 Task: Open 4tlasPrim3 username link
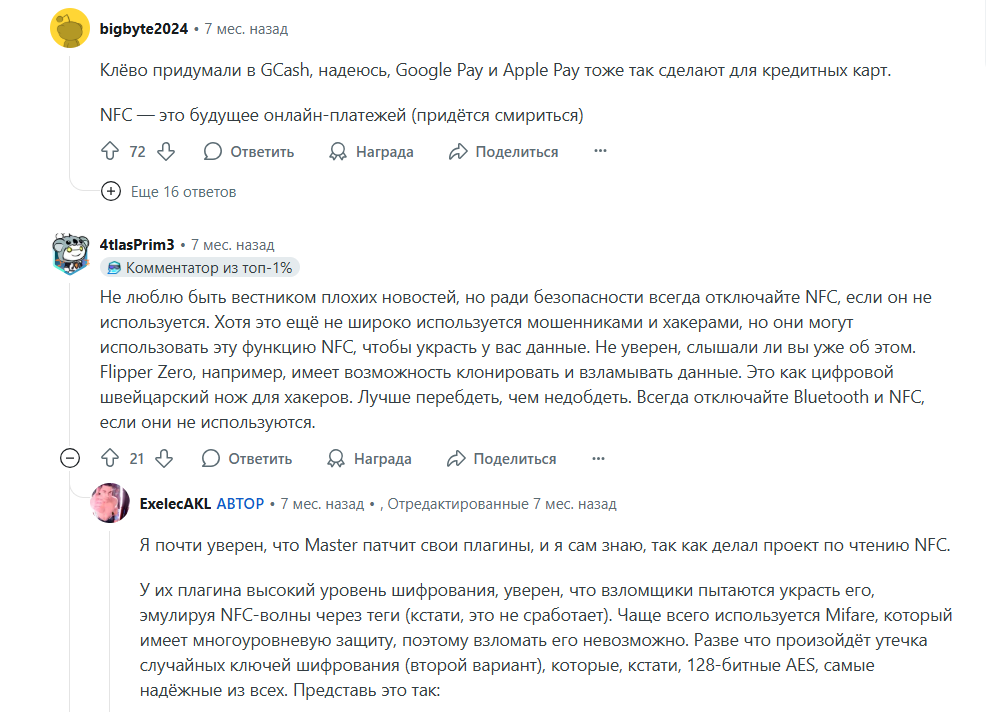pos(137,244)
